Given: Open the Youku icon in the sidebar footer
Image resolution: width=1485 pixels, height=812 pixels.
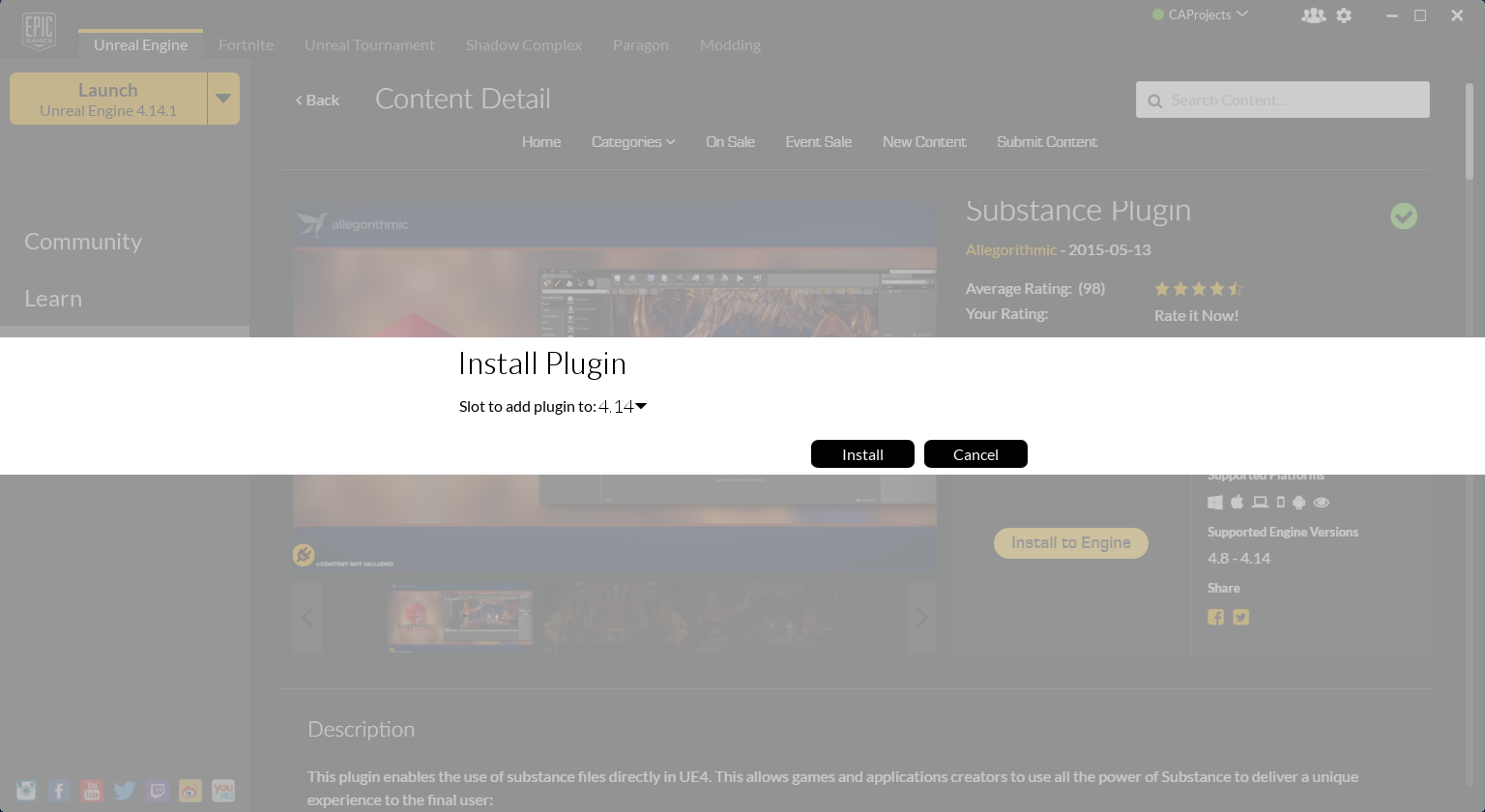Looking at the screenshot, I should [223, 791].
